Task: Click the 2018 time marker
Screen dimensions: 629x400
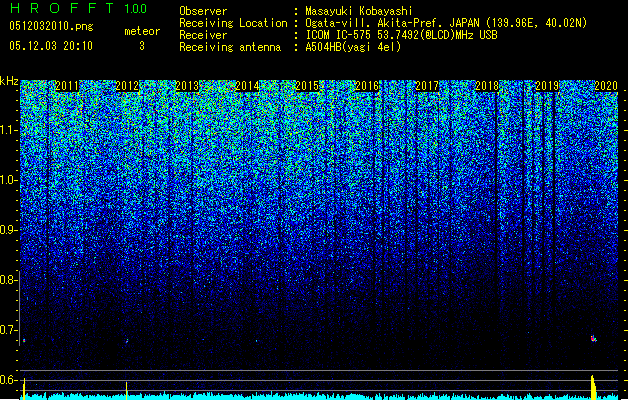Action: tap(487, 86)
